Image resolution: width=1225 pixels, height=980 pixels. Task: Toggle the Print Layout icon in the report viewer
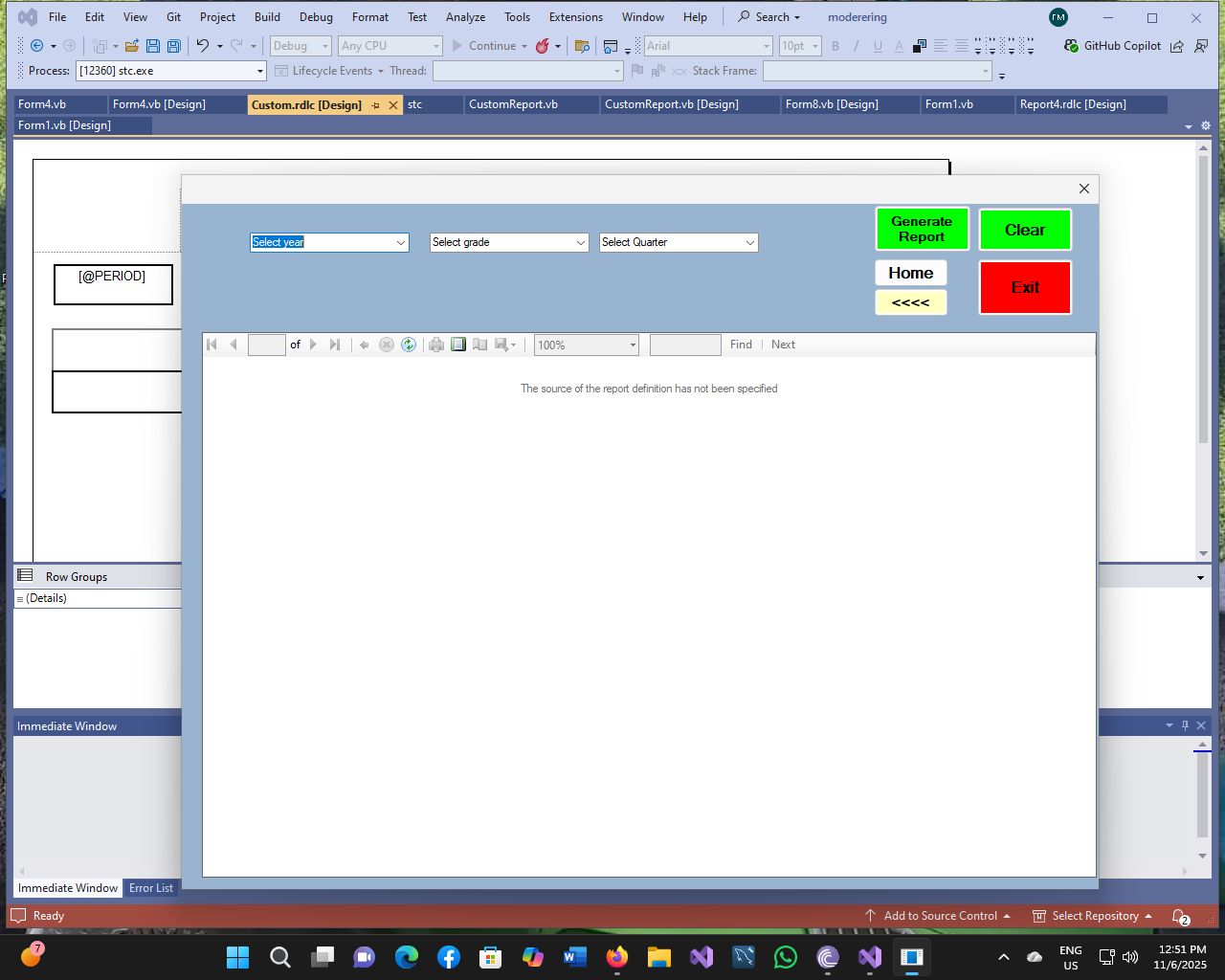pos(458,345)
